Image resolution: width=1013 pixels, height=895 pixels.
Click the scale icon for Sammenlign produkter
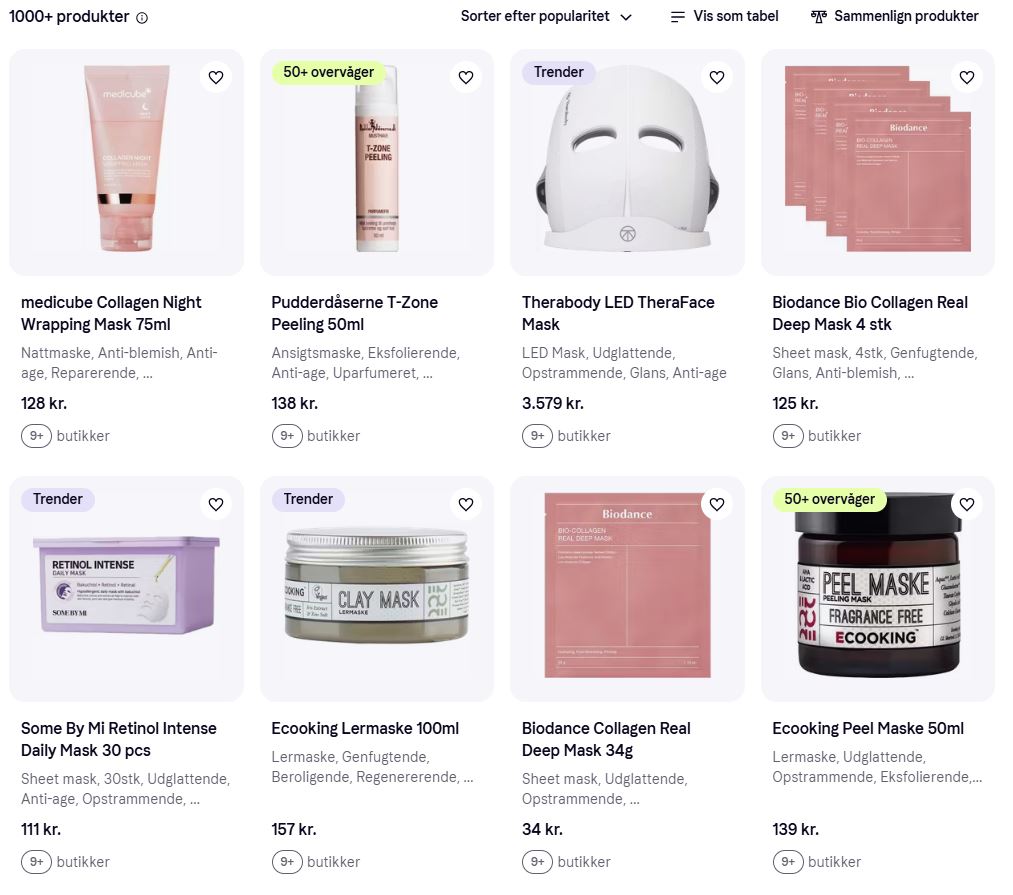point(819,17)
